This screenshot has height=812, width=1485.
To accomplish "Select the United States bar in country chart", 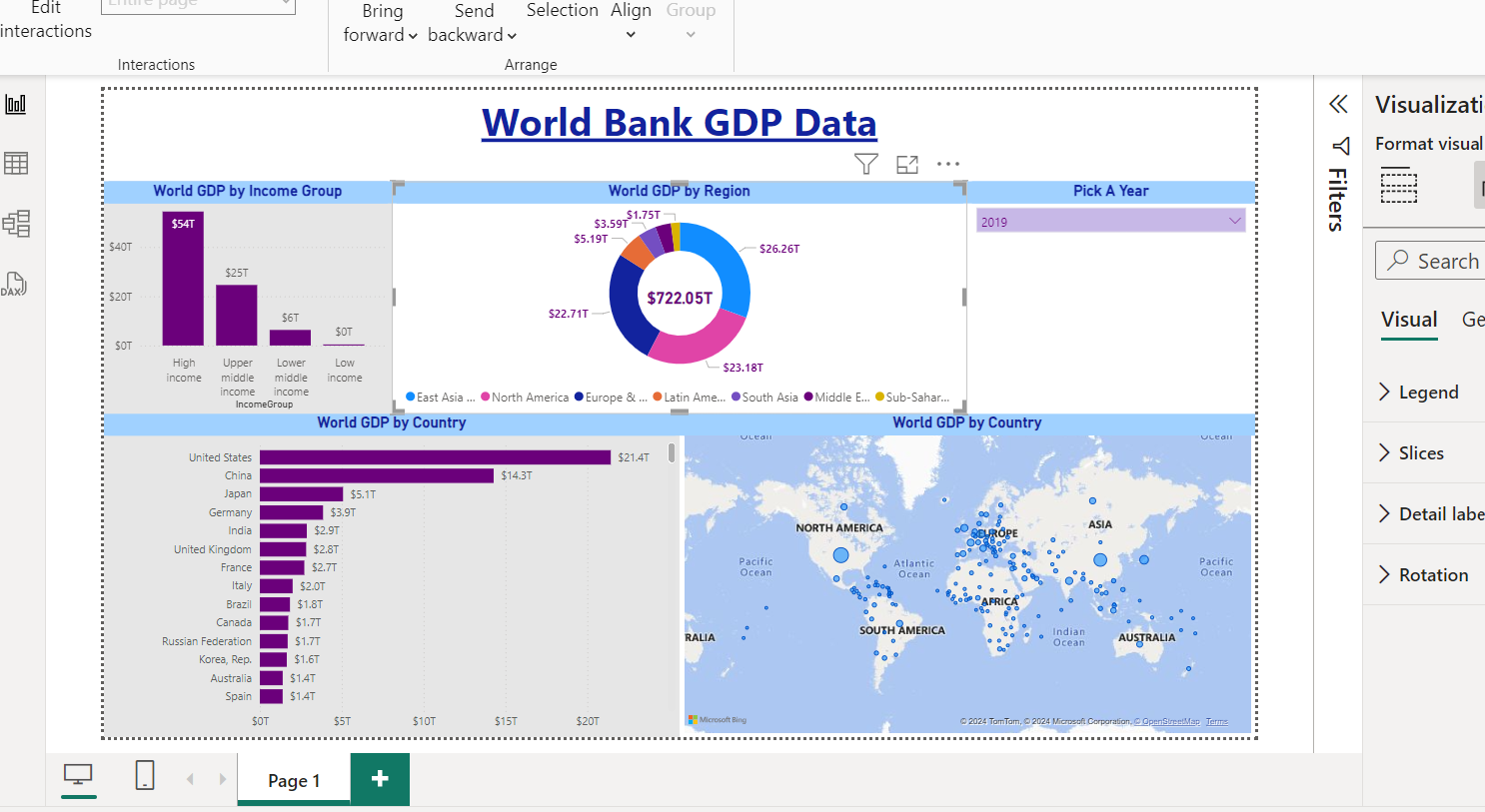I will click(435, 457).
